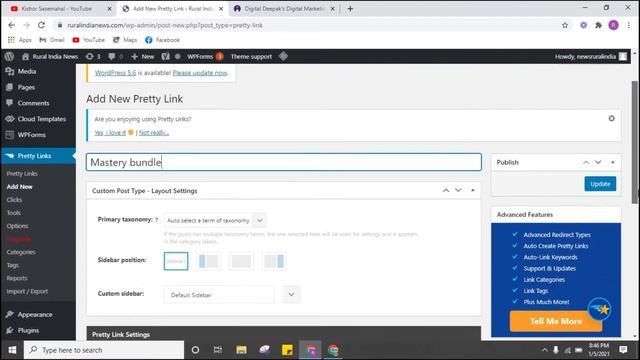Open WordPress logo menu in admin bar

9,56
